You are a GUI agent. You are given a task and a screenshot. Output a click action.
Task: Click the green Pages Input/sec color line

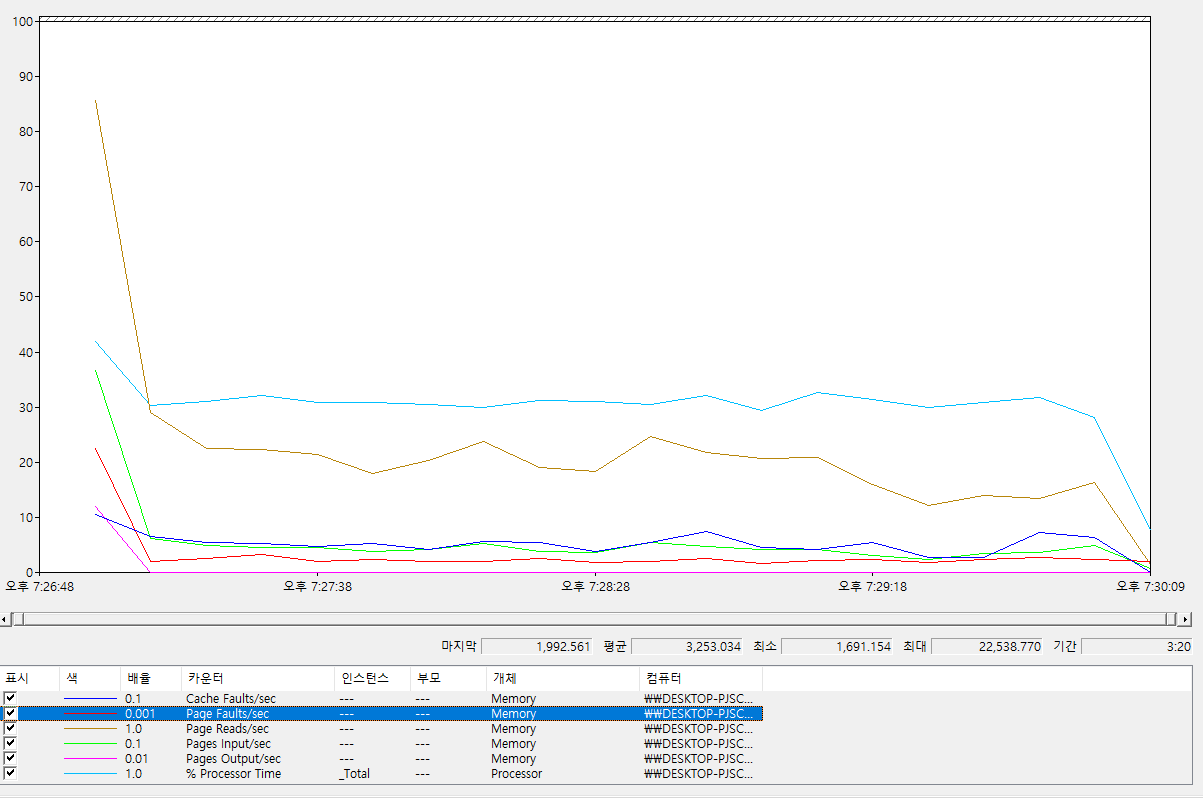coord(90,743)
